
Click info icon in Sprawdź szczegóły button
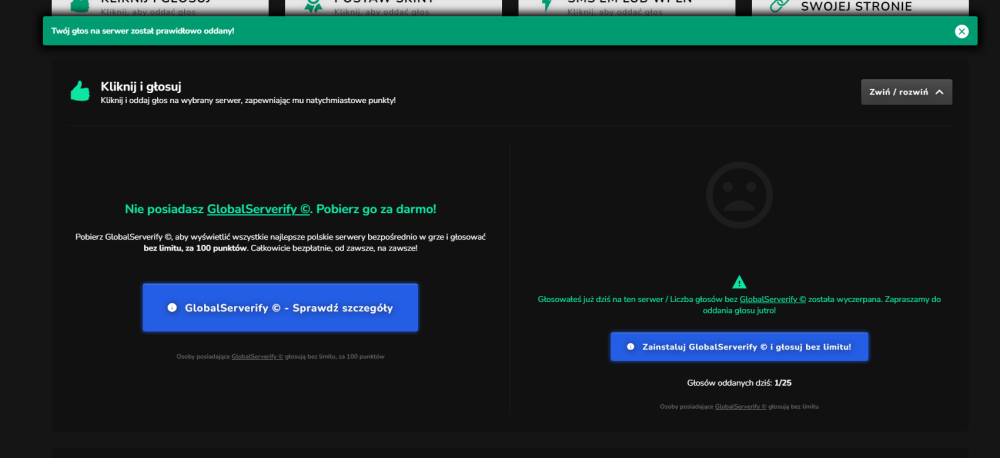tap(172, 307)
